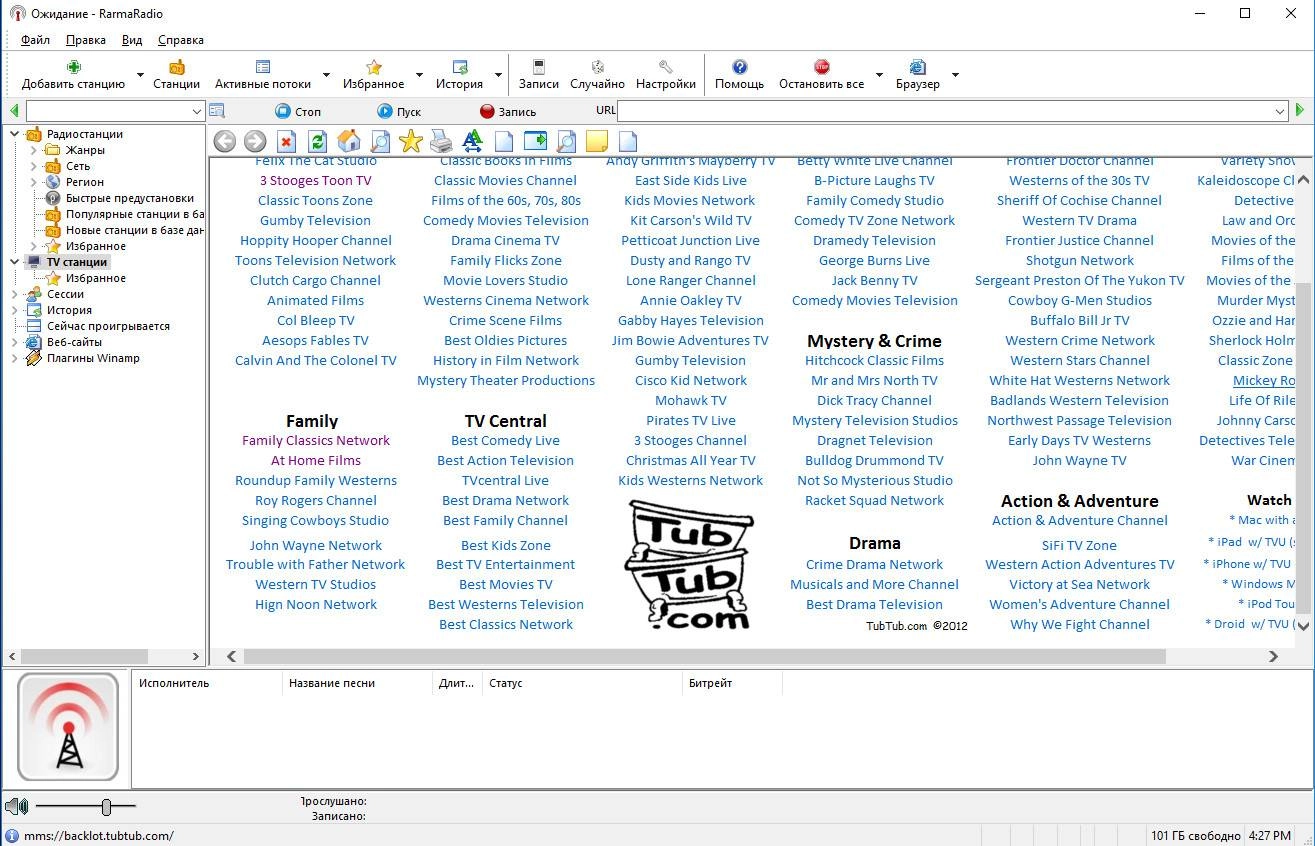Open Настройки settings from the toolbar
This screenshot has width=1315, height=846.
click(x=665, y=67)
